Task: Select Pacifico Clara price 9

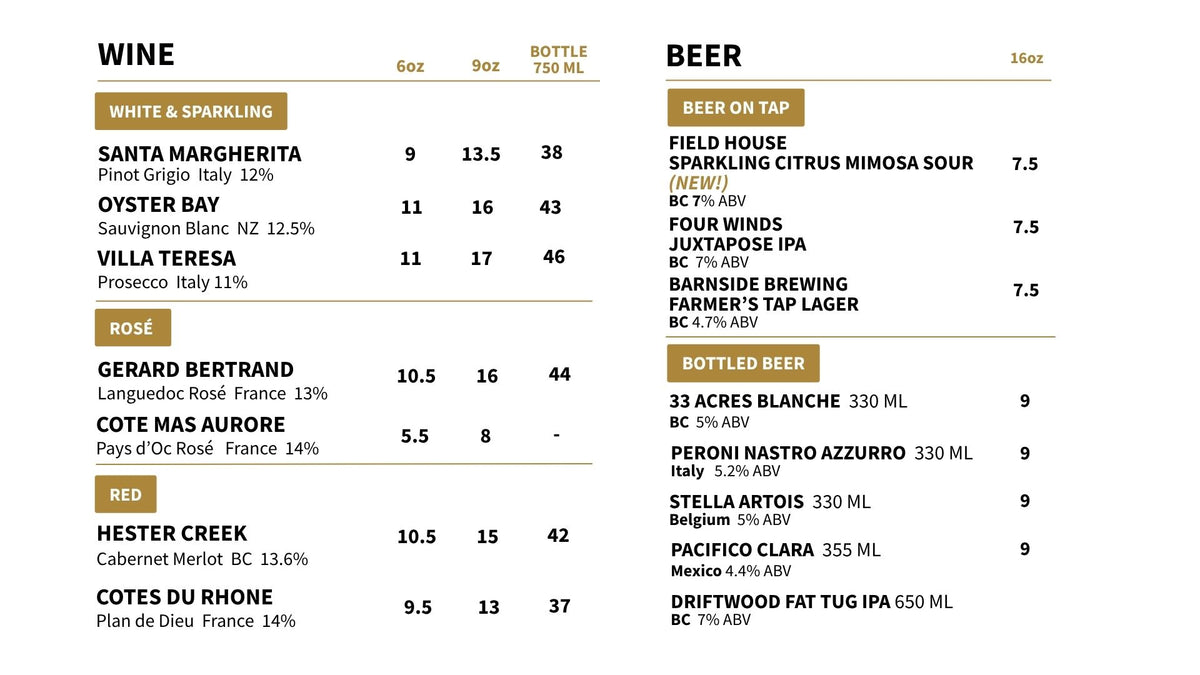Action: coord(1025,549)
